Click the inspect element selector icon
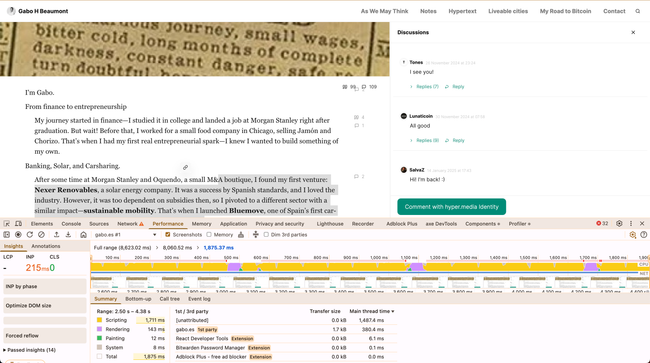The height and width of the screenshot is (363, 650). (x=7, y=224)
